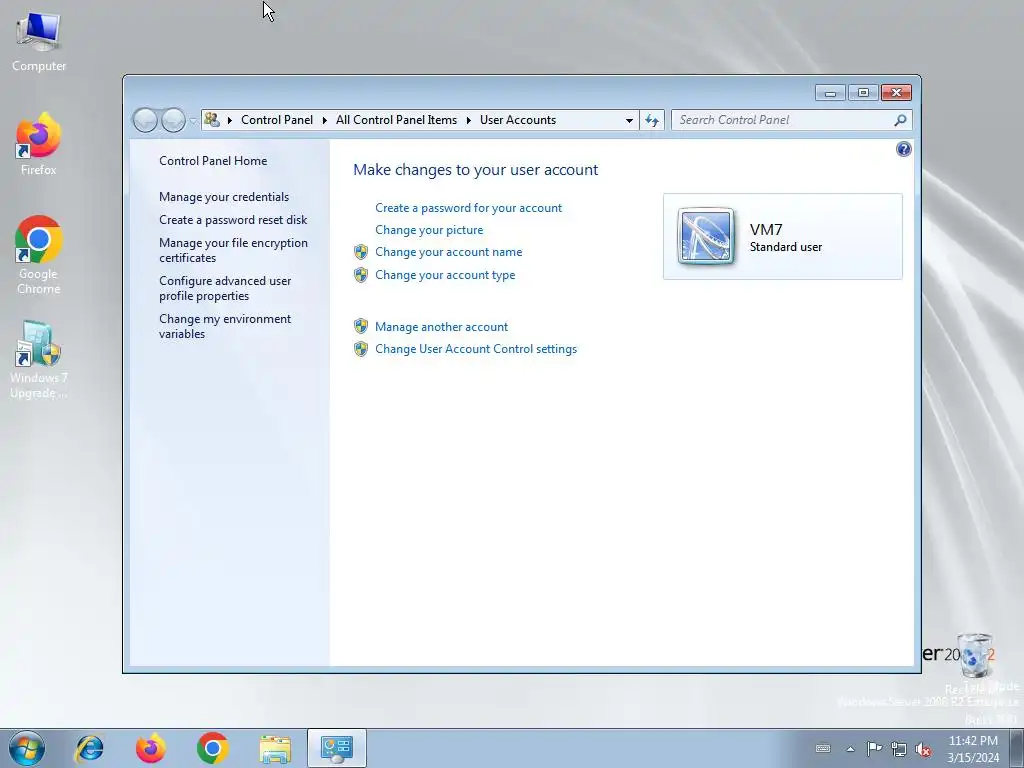Open the Computer desktop icon
Image resolution: width=1024 pixels, height=768 pixels.
tap(39, 42)
